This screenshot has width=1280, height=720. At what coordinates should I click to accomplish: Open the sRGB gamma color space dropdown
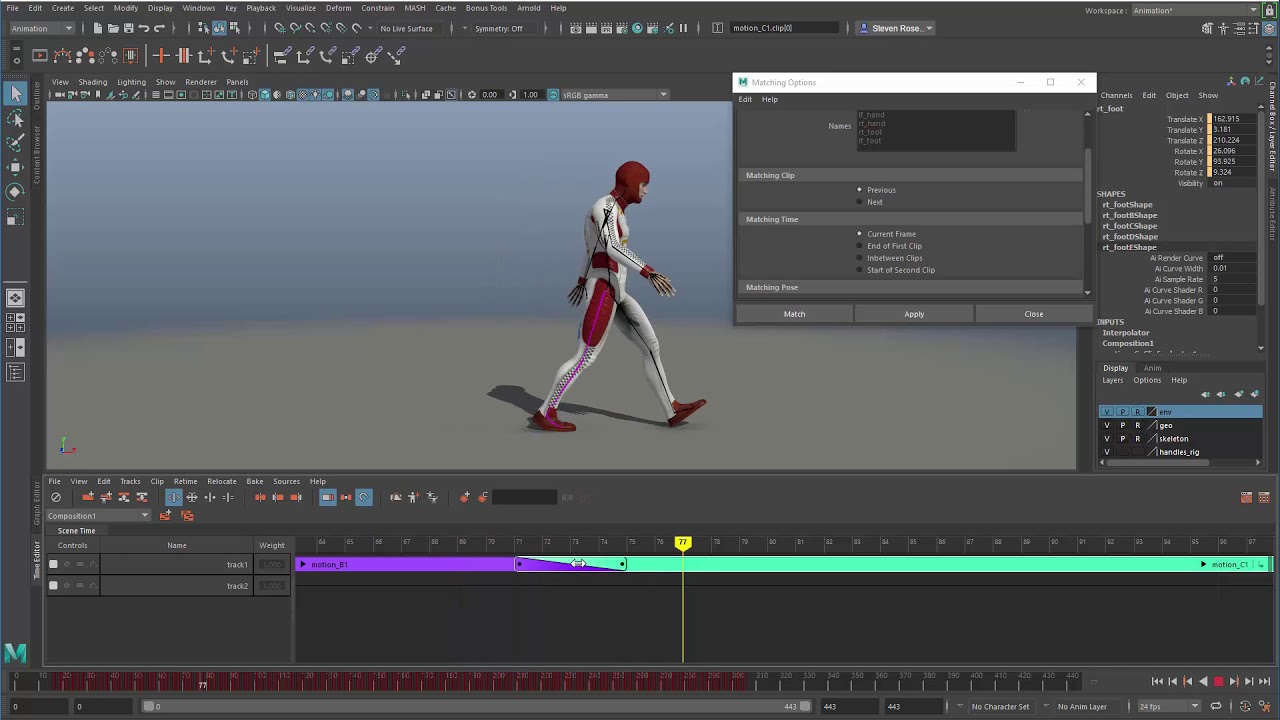click(x=615, y=95)
